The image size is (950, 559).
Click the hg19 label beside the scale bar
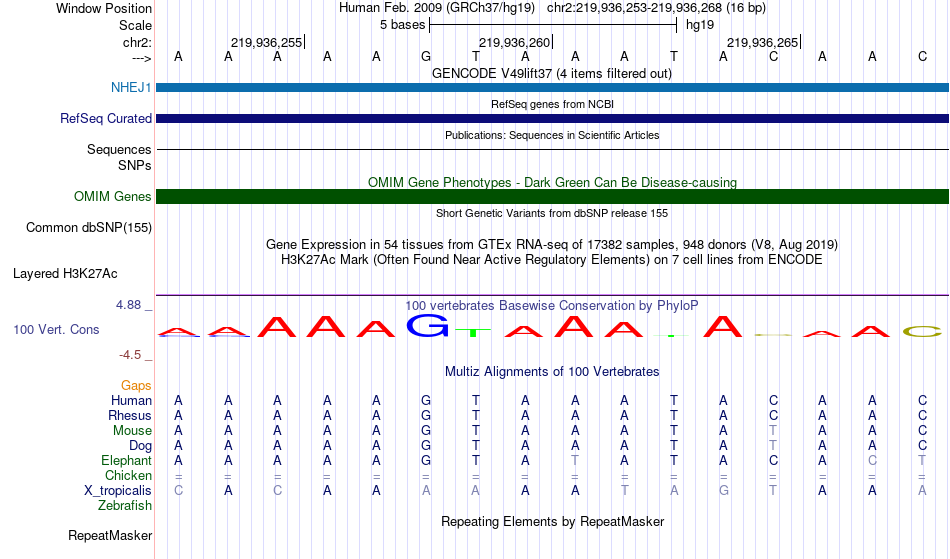pyautogui.click(x=700, y=25)
